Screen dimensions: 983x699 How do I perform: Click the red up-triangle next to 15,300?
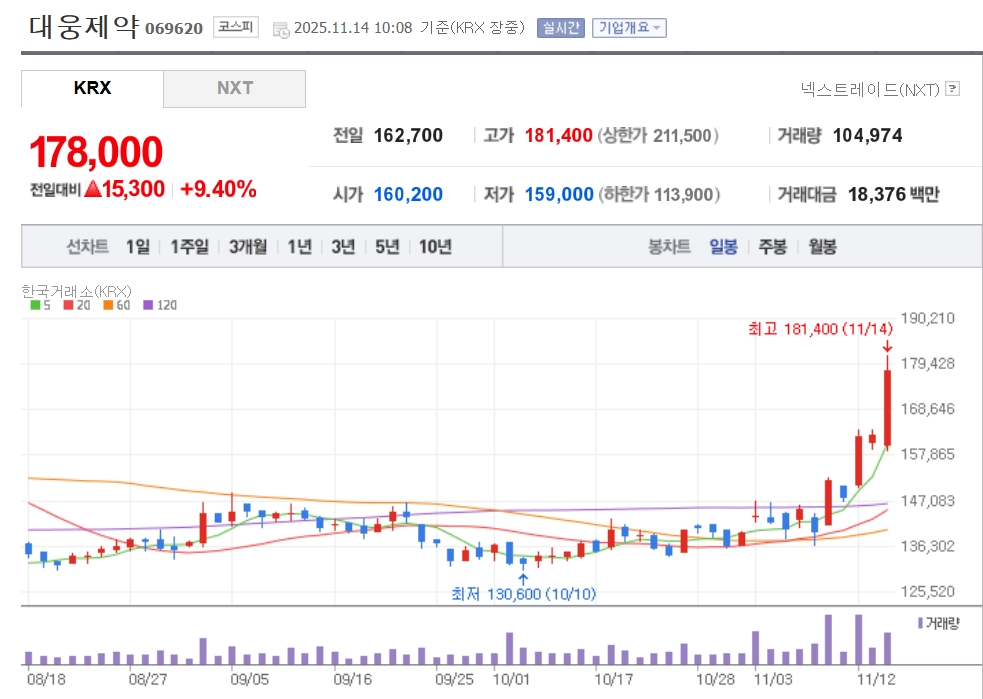click(92, 189)
